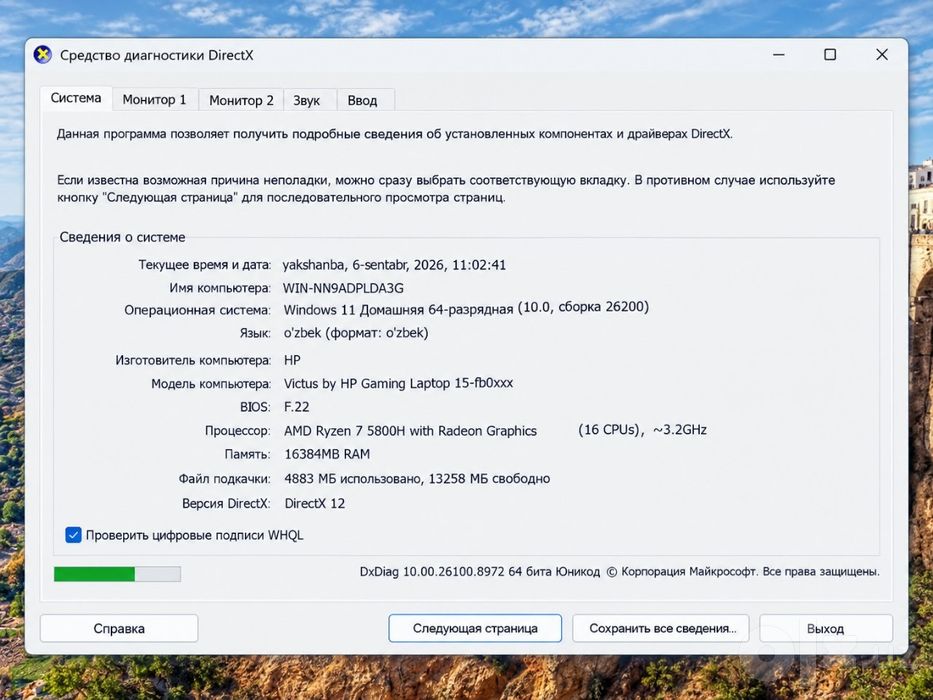
Task: Open the Ввод tab
Action: tap(362, 101)
